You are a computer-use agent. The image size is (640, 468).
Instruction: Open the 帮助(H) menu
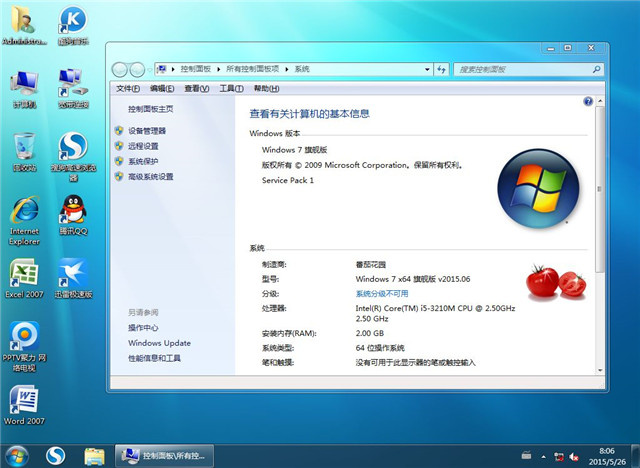click(x=267, y=89)
